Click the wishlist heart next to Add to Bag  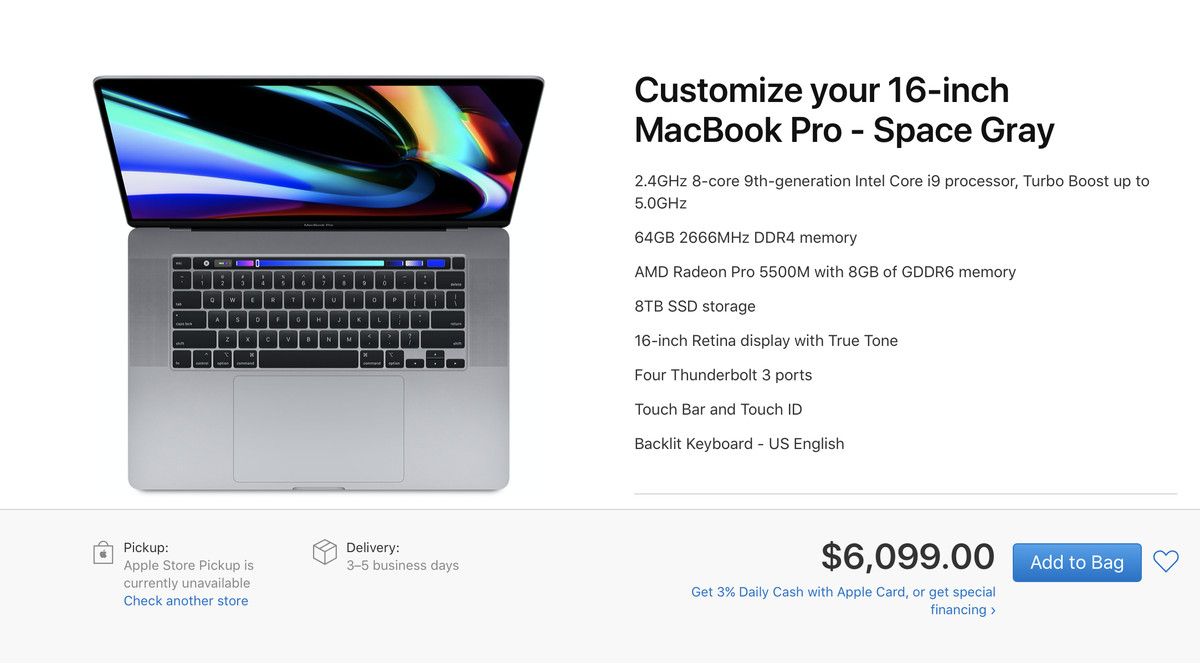pyautogui.click(x=1166, y=562)
